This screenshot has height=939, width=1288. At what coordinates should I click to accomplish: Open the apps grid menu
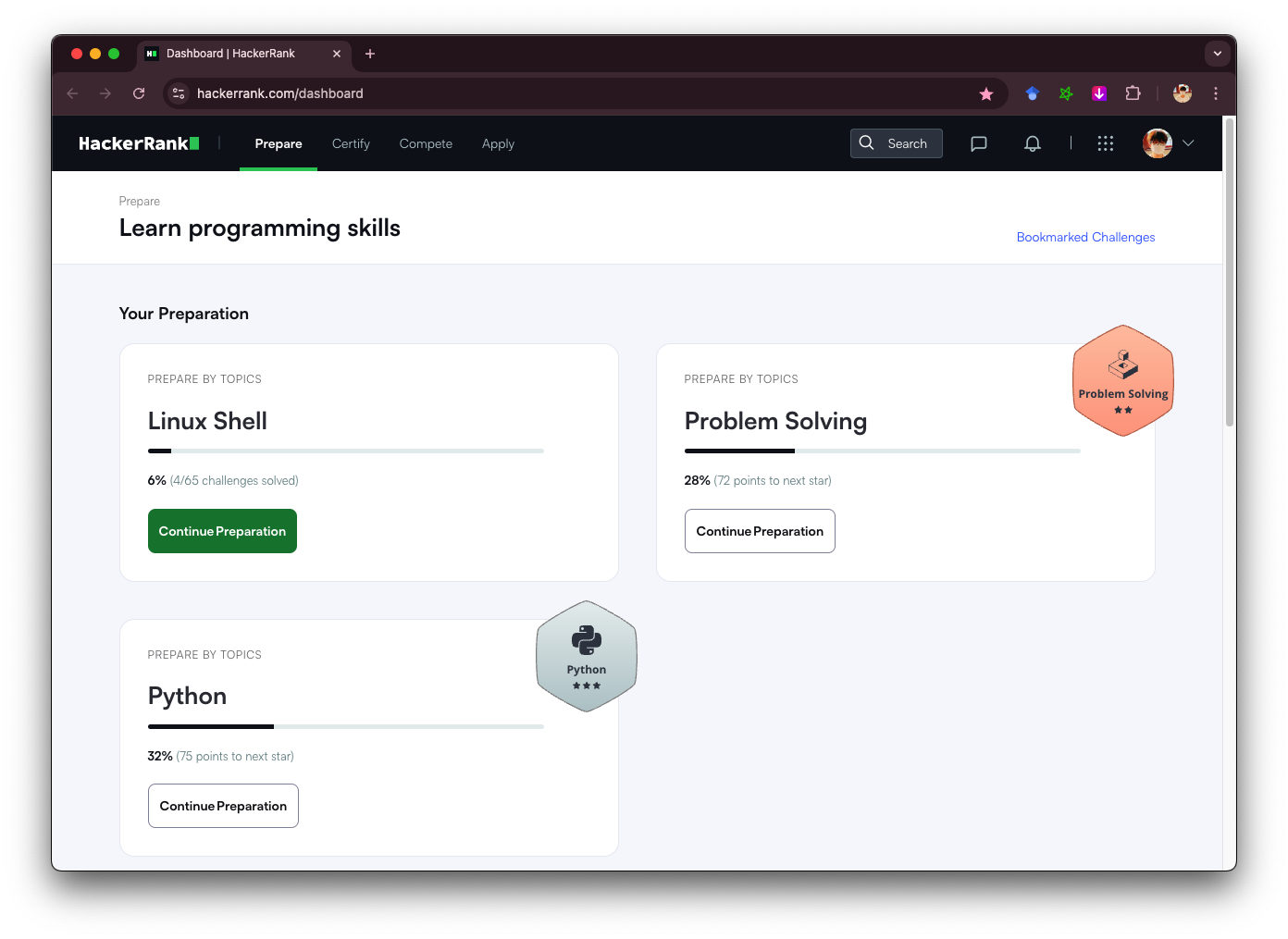[1106, 143]
